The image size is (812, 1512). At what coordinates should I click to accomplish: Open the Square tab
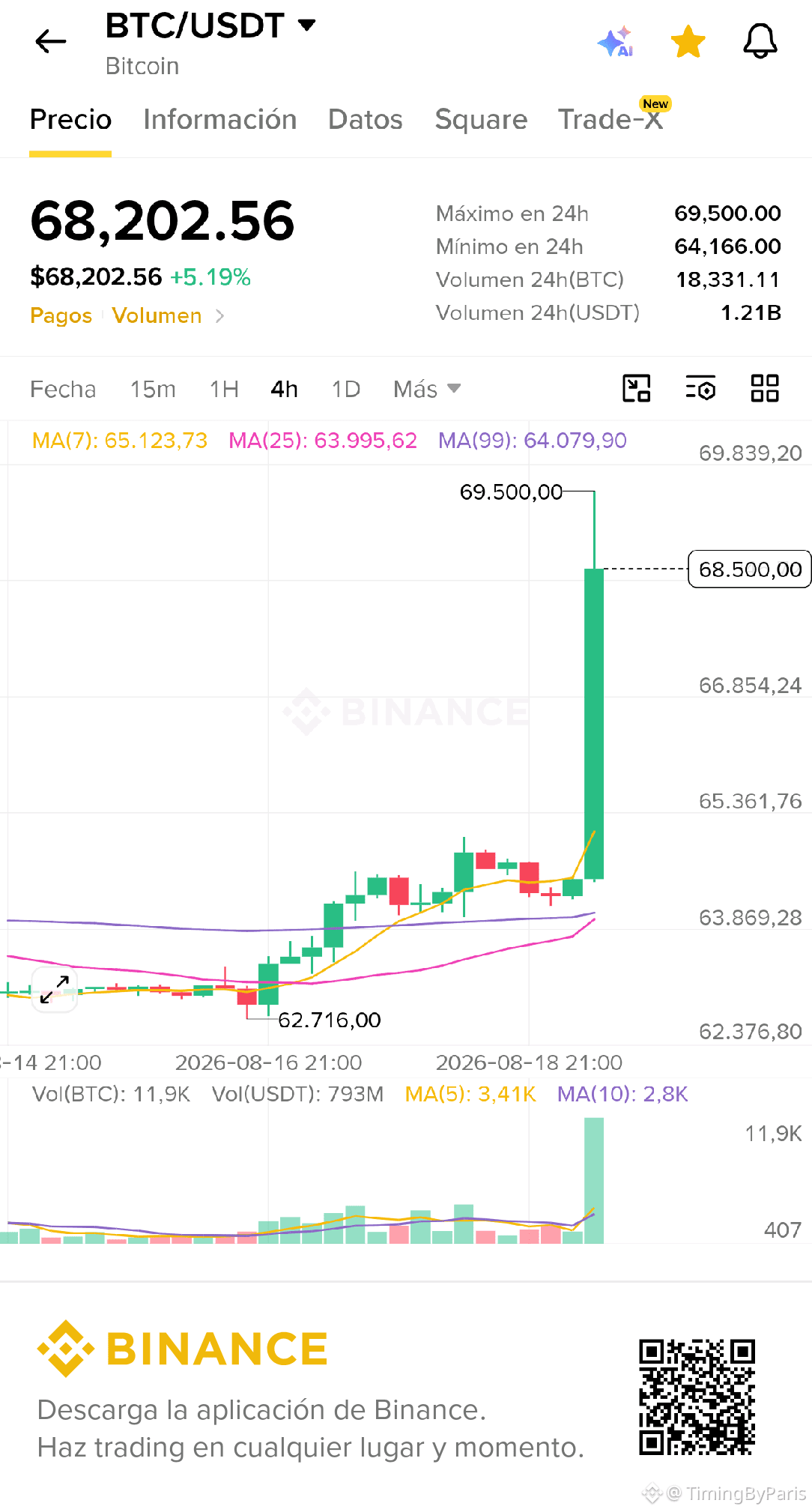(481, 119)
